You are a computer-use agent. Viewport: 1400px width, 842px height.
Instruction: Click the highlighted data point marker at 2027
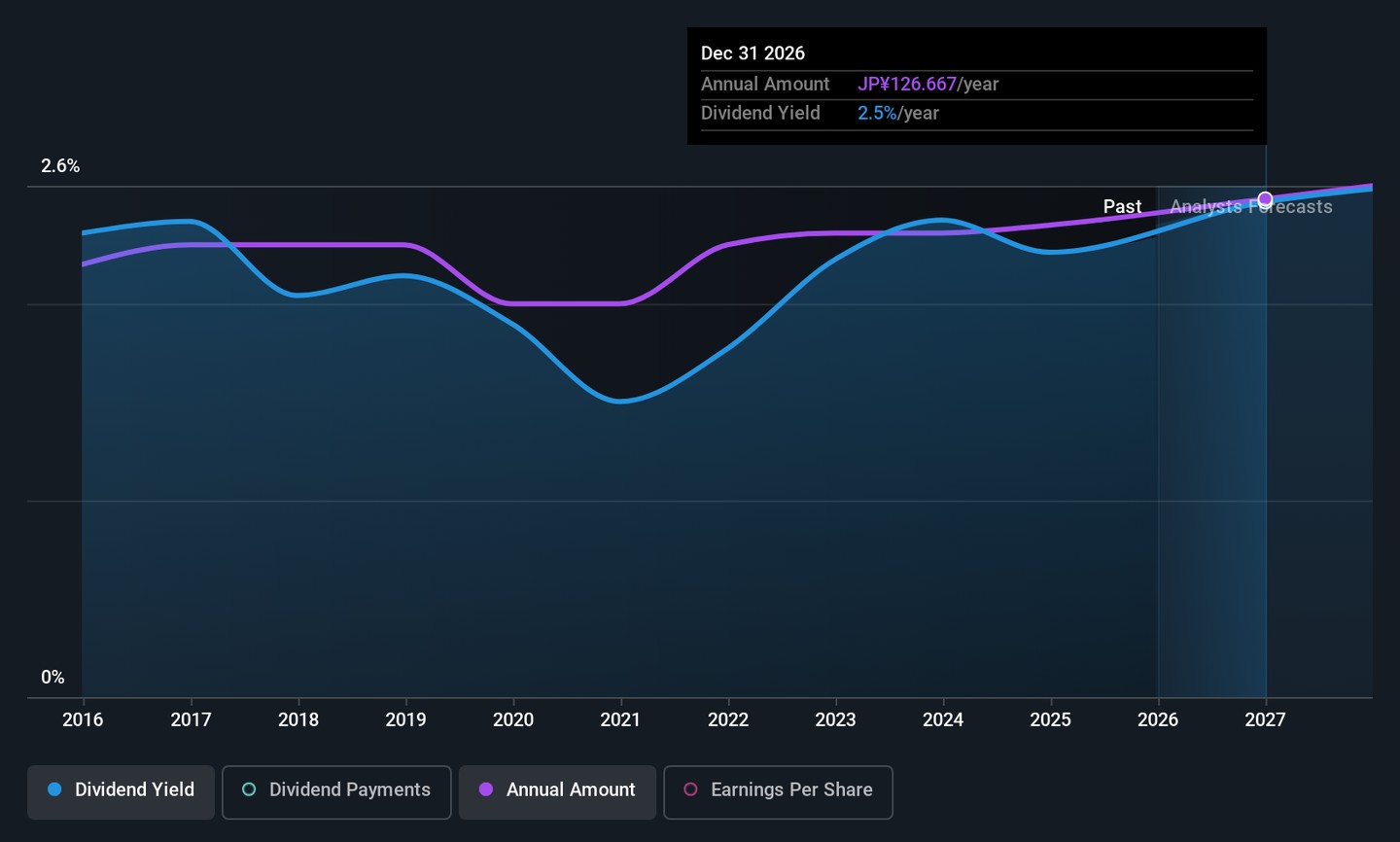pyautogui.click(x=1265, y=199)
